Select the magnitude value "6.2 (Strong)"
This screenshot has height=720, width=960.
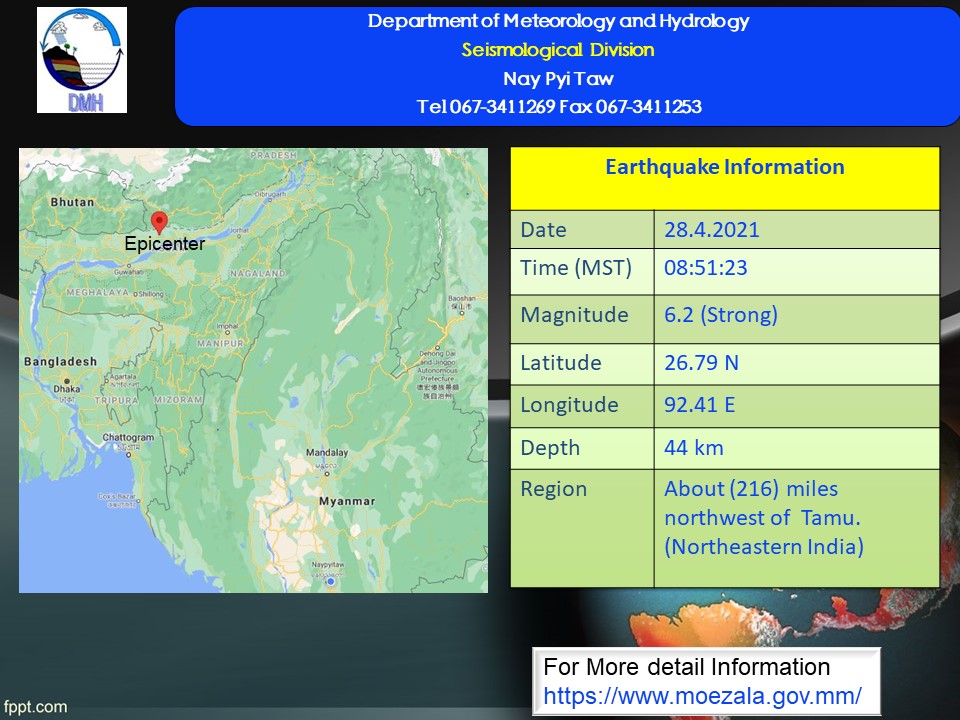[721, 315]
